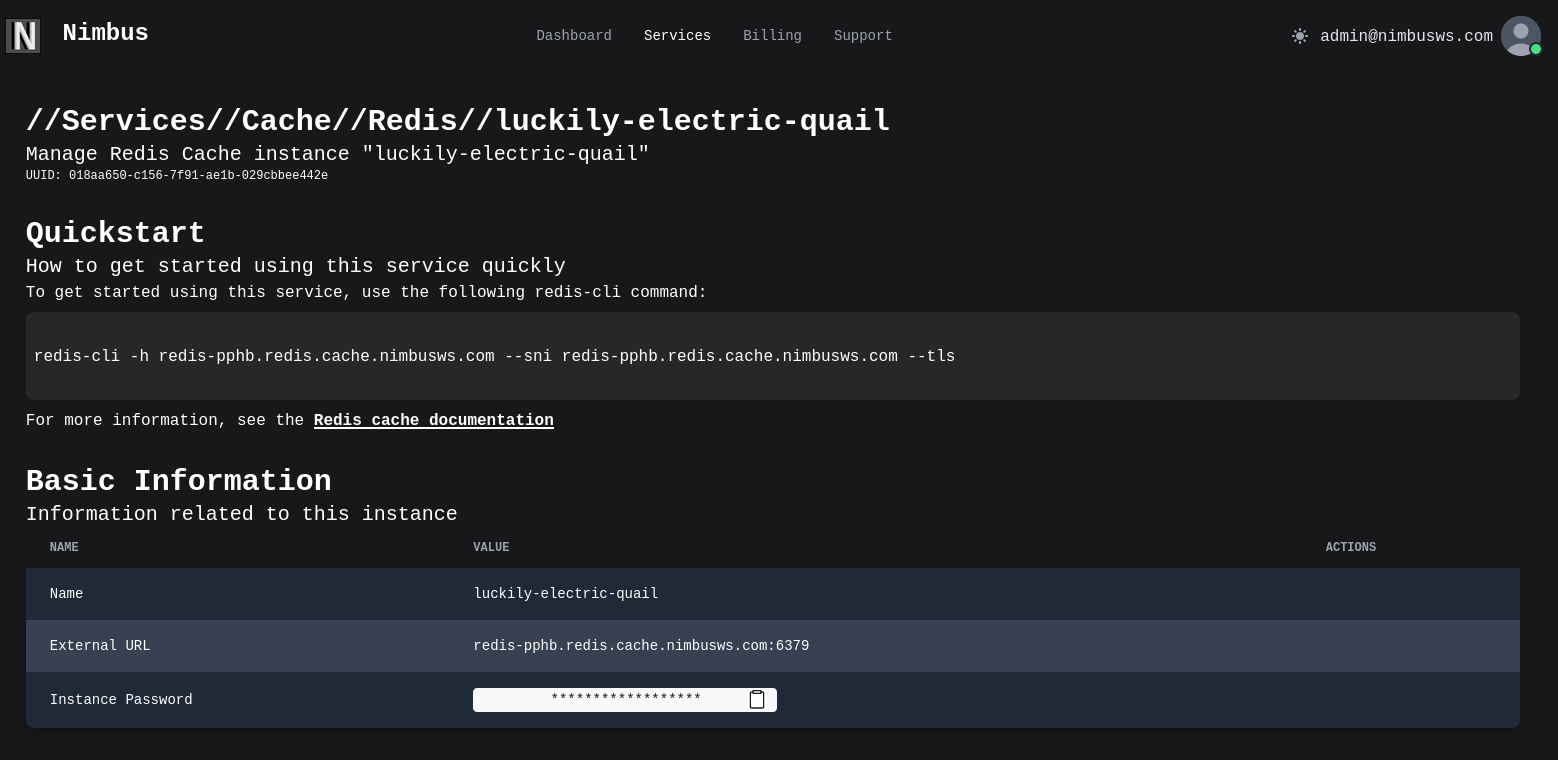The image size is (1558, 760).
Task: Click the Quickstart section heading
Action: coord(115,234)
